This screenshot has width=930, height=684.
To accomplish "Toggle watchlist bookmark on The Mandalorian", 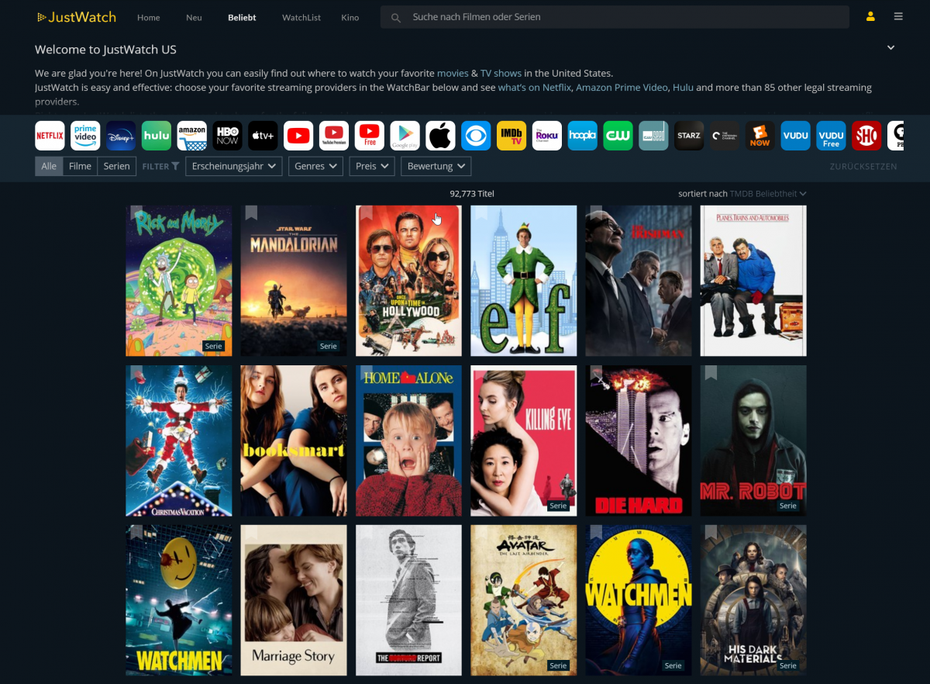I will 251,212.
